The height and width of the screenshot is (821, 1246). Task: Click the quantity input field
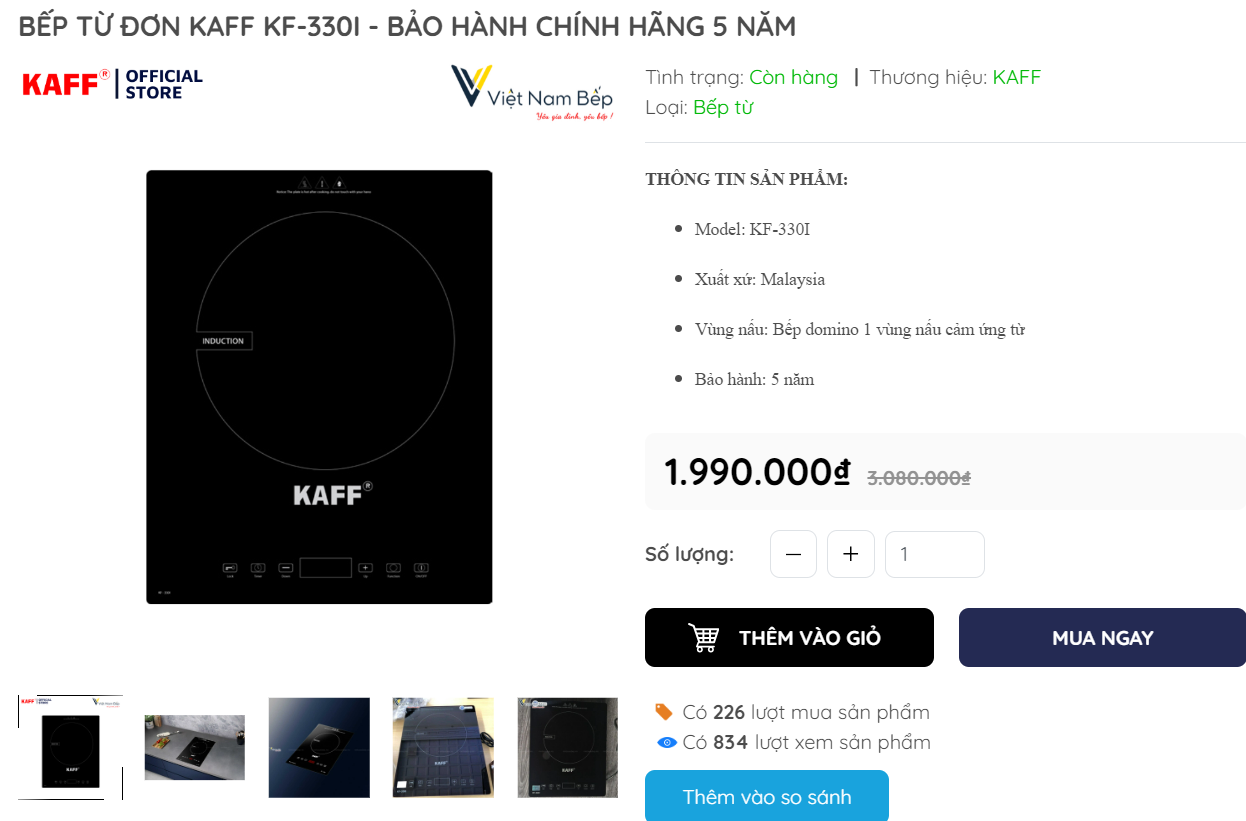pyautogui.click(x=934, y=554)
